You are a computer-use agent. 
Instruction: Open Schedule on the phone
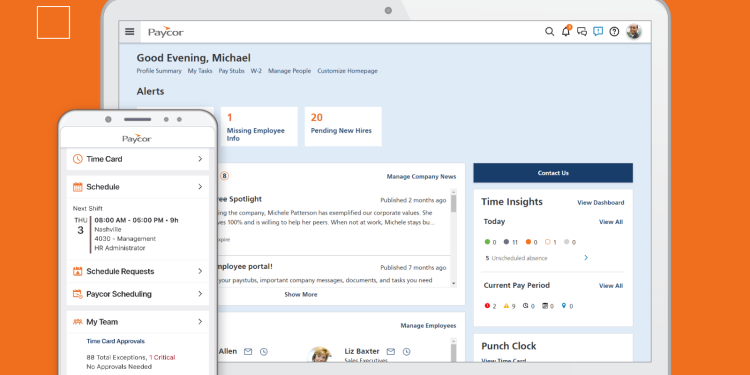coord(138,187)
